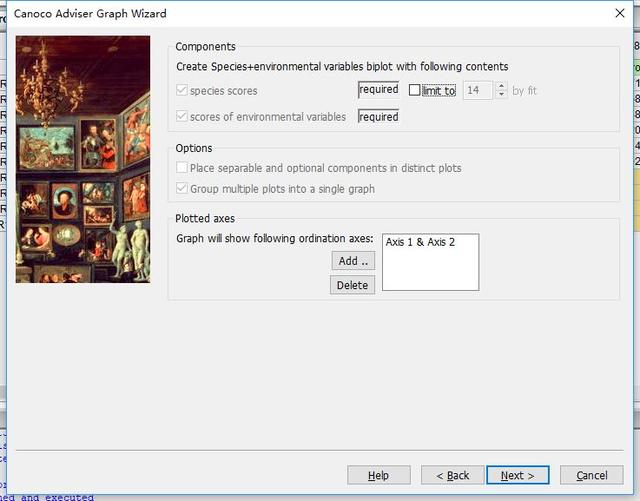Viewport: 640px width, 501px height.
Task: Click the limit-to number field showing 14
Action: pyautogui.click(x=478, y=90)
